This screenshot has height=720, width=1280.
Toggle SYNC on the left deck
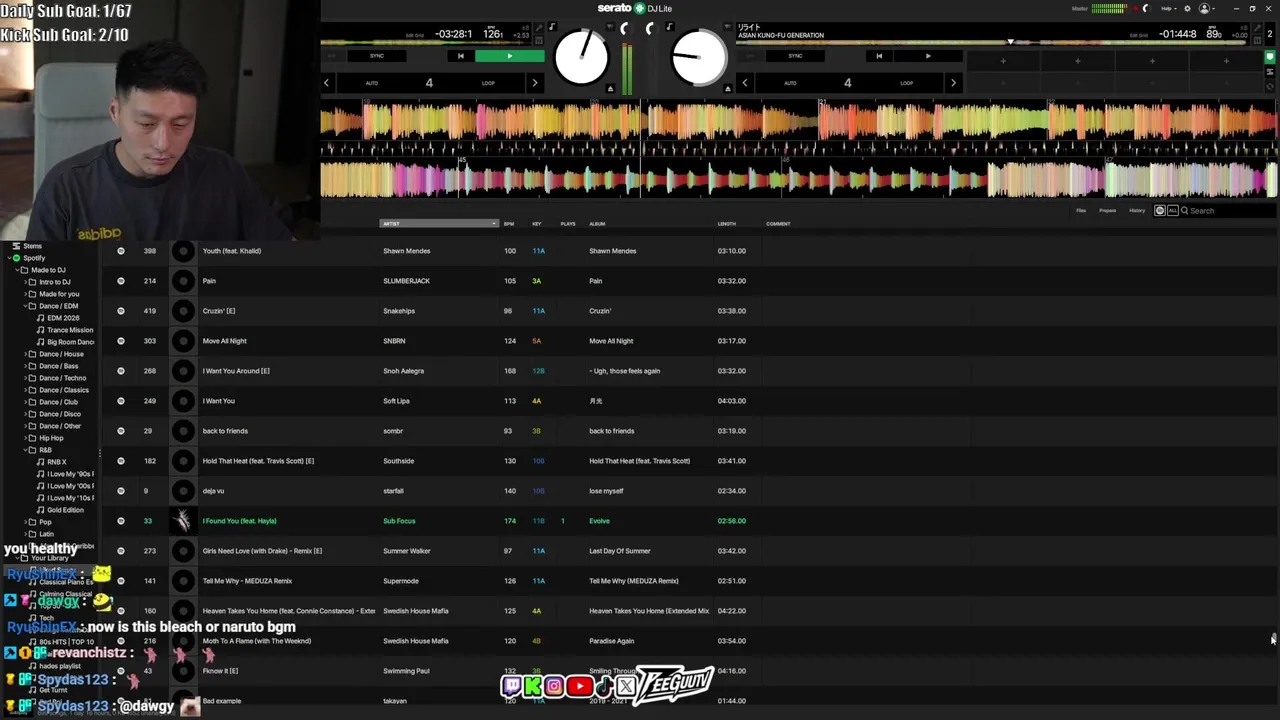[377, 56]
